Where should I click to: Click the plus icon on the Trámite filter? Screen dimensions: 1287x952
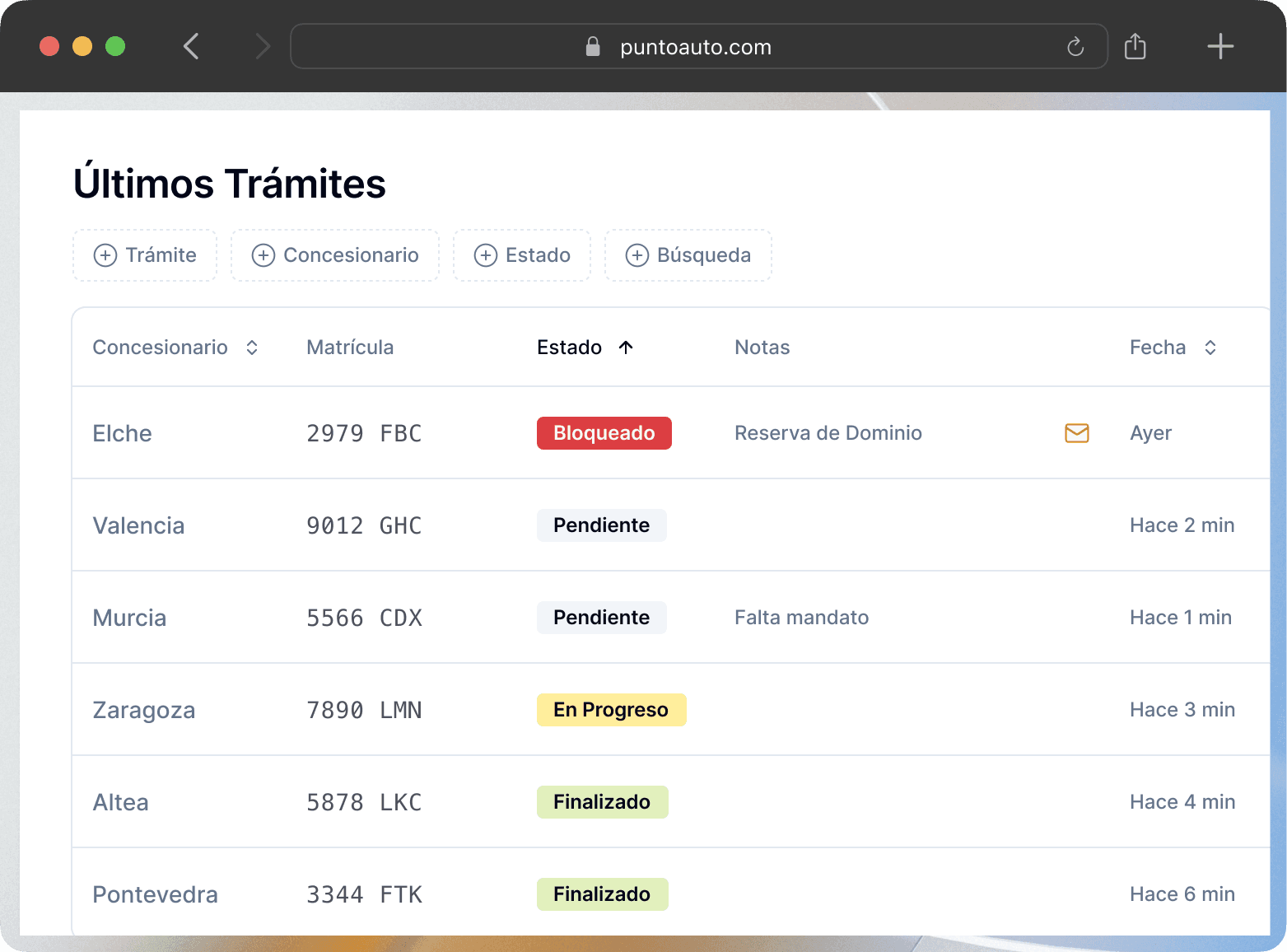click(105, 255)
